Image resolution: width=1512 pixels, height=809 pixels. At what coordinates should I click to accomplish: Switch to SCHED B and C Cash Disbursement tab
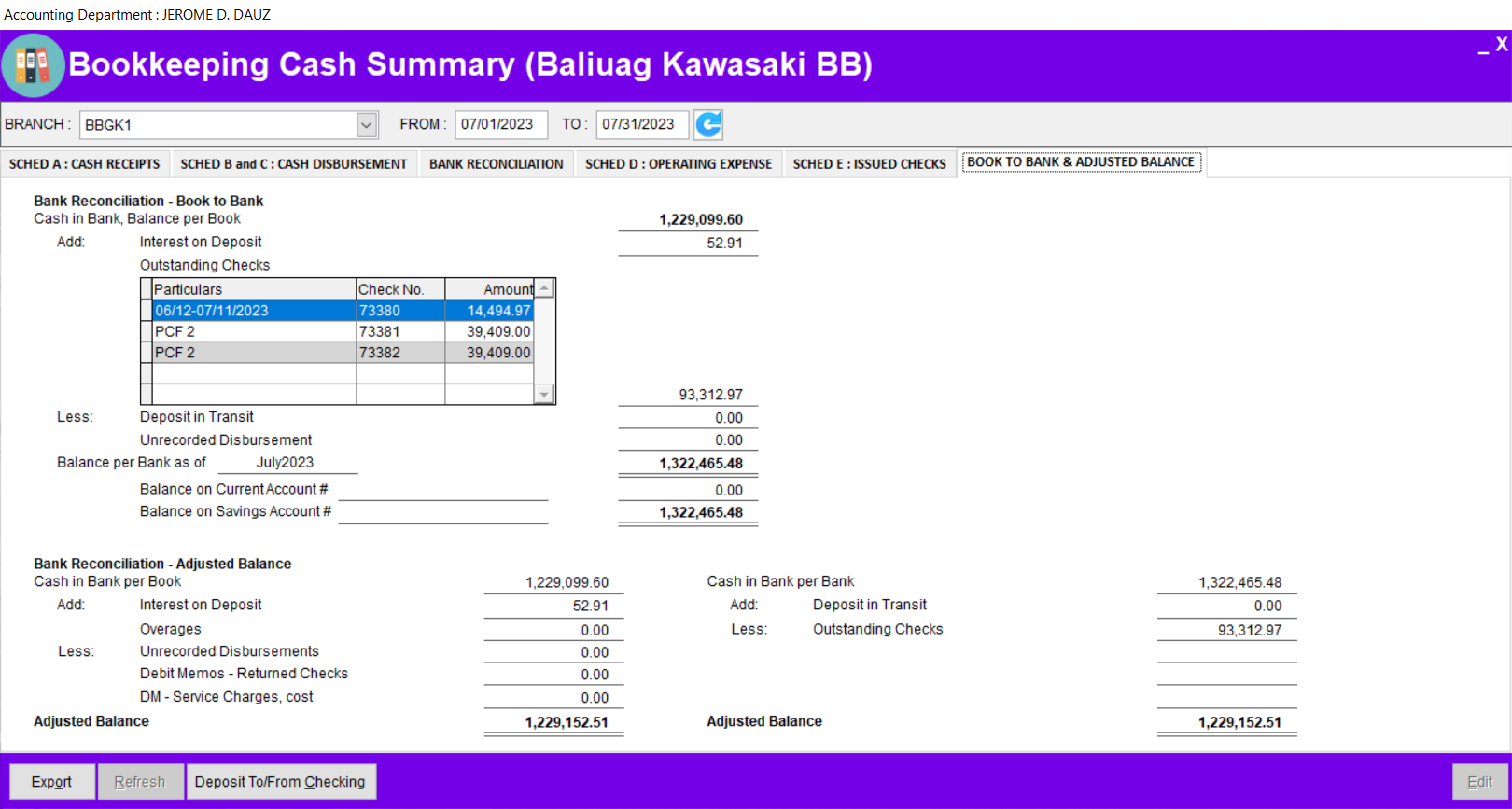click(294, 163)
